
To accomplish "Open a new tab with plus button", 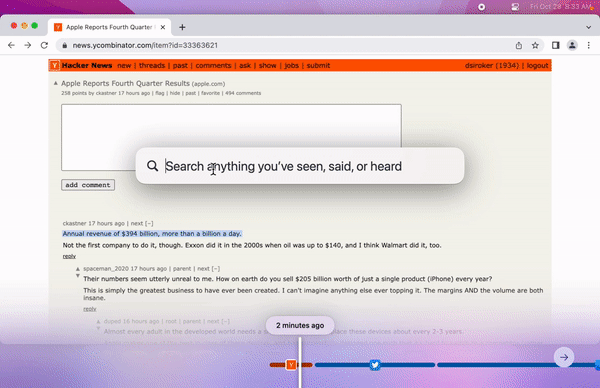I will click(x=182, y=27).
